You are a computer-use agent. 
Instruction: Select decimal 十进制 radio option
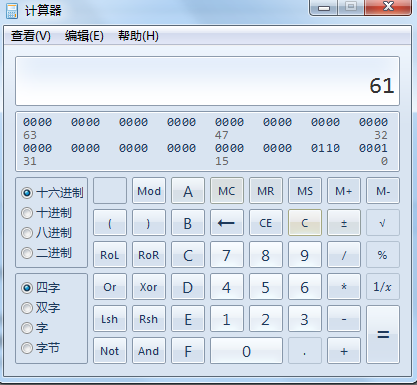(x=46, y=213)
